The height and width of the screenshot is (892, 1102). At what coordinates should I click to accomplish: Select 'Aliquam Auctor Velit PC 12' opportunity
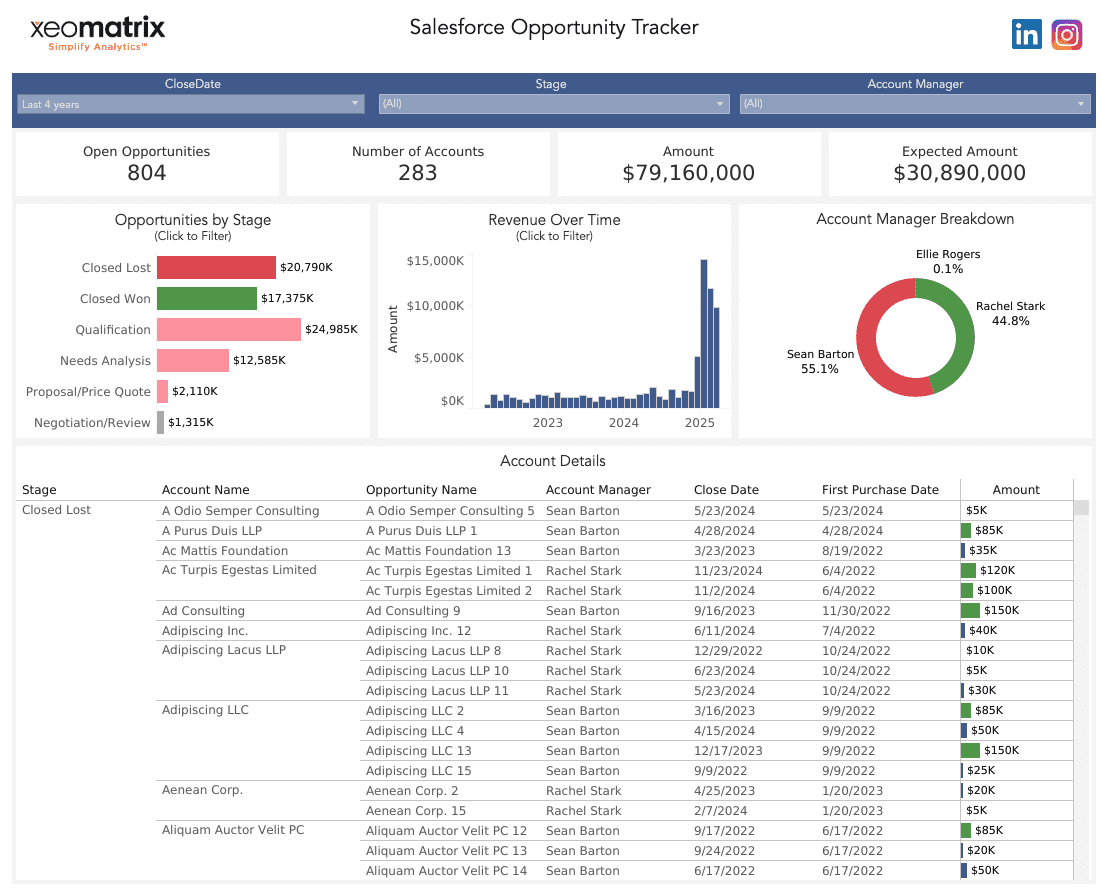tap(446, 831)
